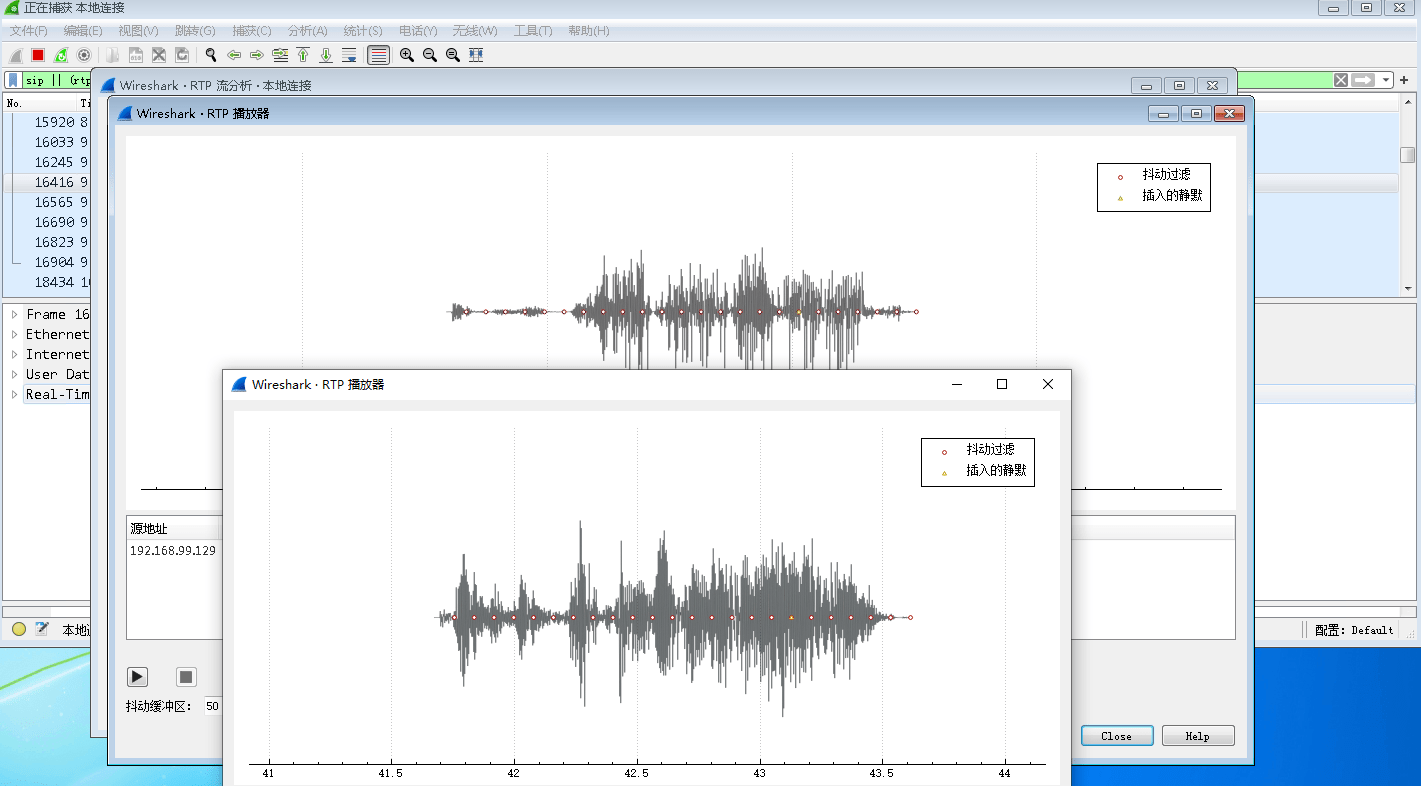
Task: Clear the display filter
Action: click(x=1341, y=80)
